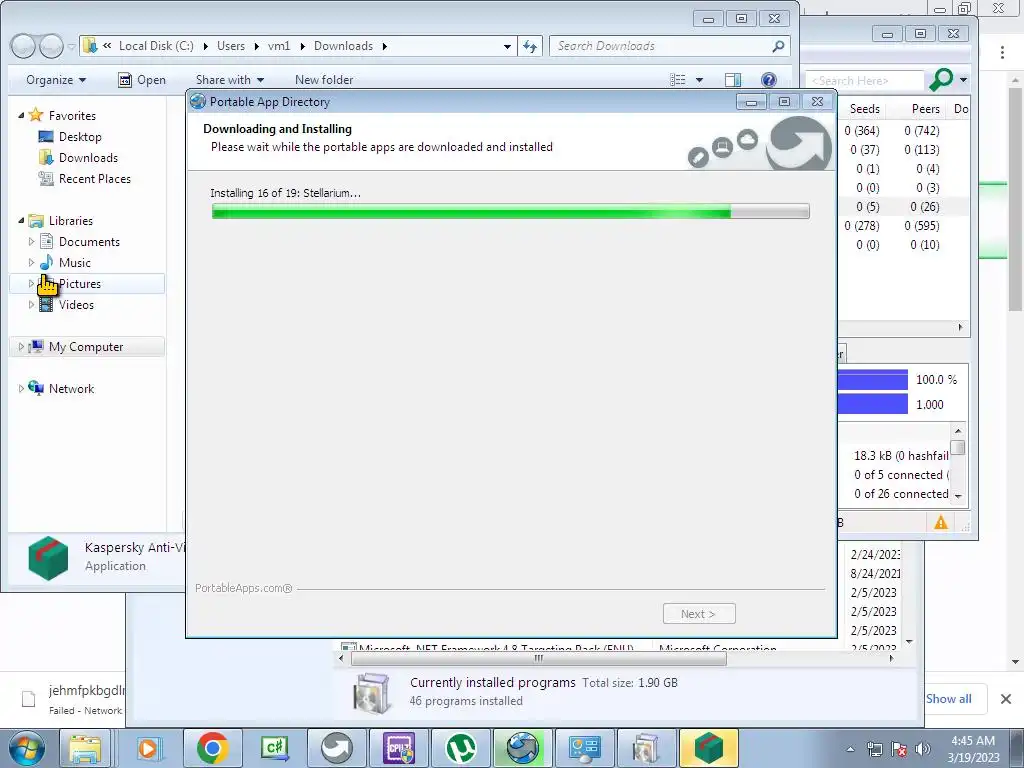Image resolution: width=1024 pixels, height=768 pixels.
Task: Click Show all downloads link
Action: (x=948, y=699)
